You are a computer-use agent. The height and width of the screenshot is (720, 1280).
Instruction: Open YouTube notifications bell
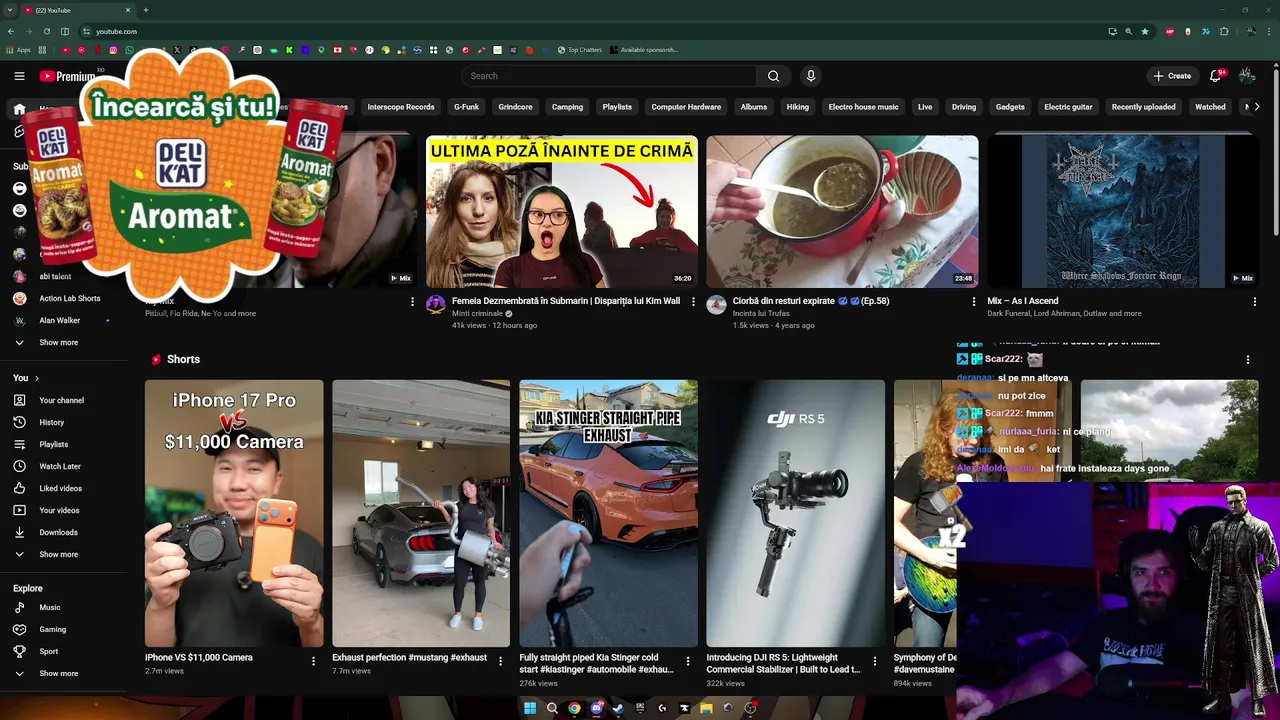click(x=1216, y=76)
